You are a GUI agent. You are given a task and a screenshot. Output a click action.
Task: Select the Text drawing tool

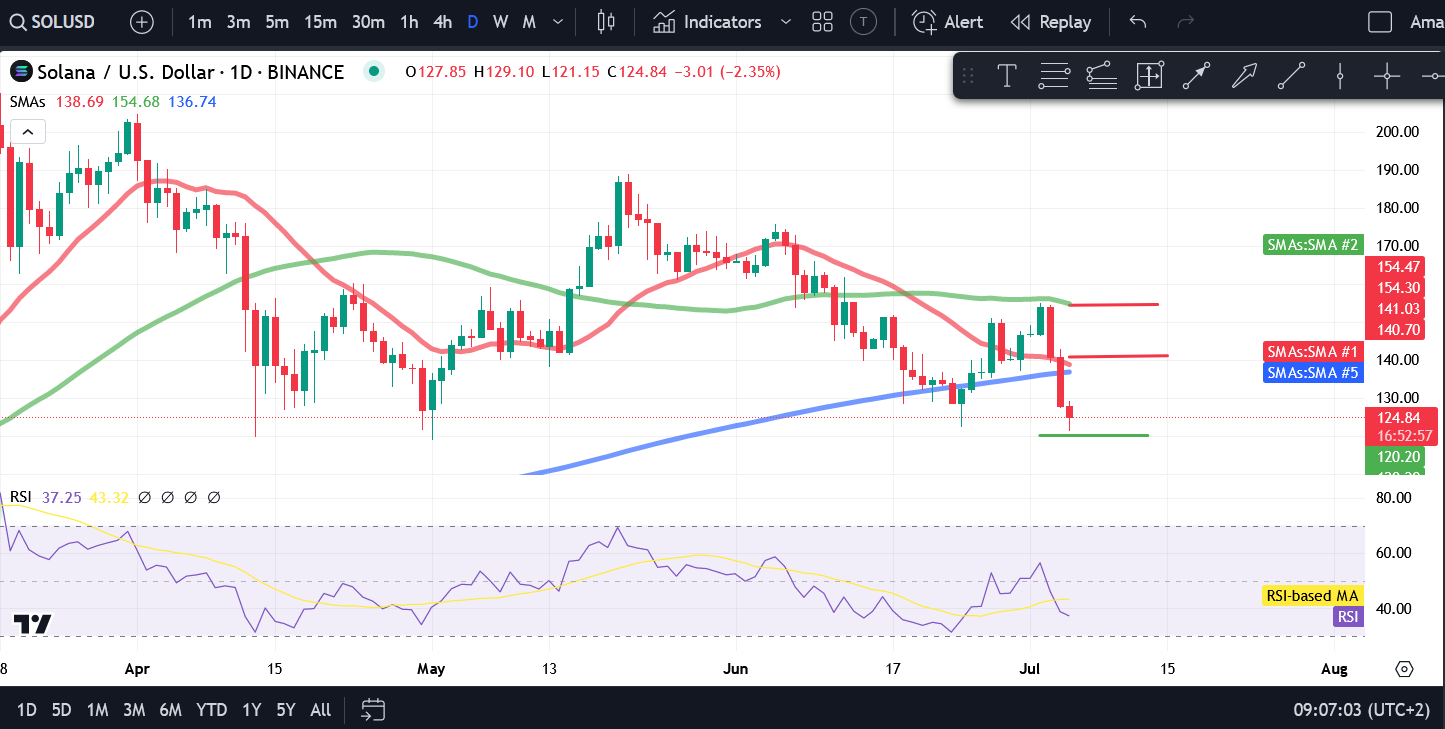tap(1007, 75)
